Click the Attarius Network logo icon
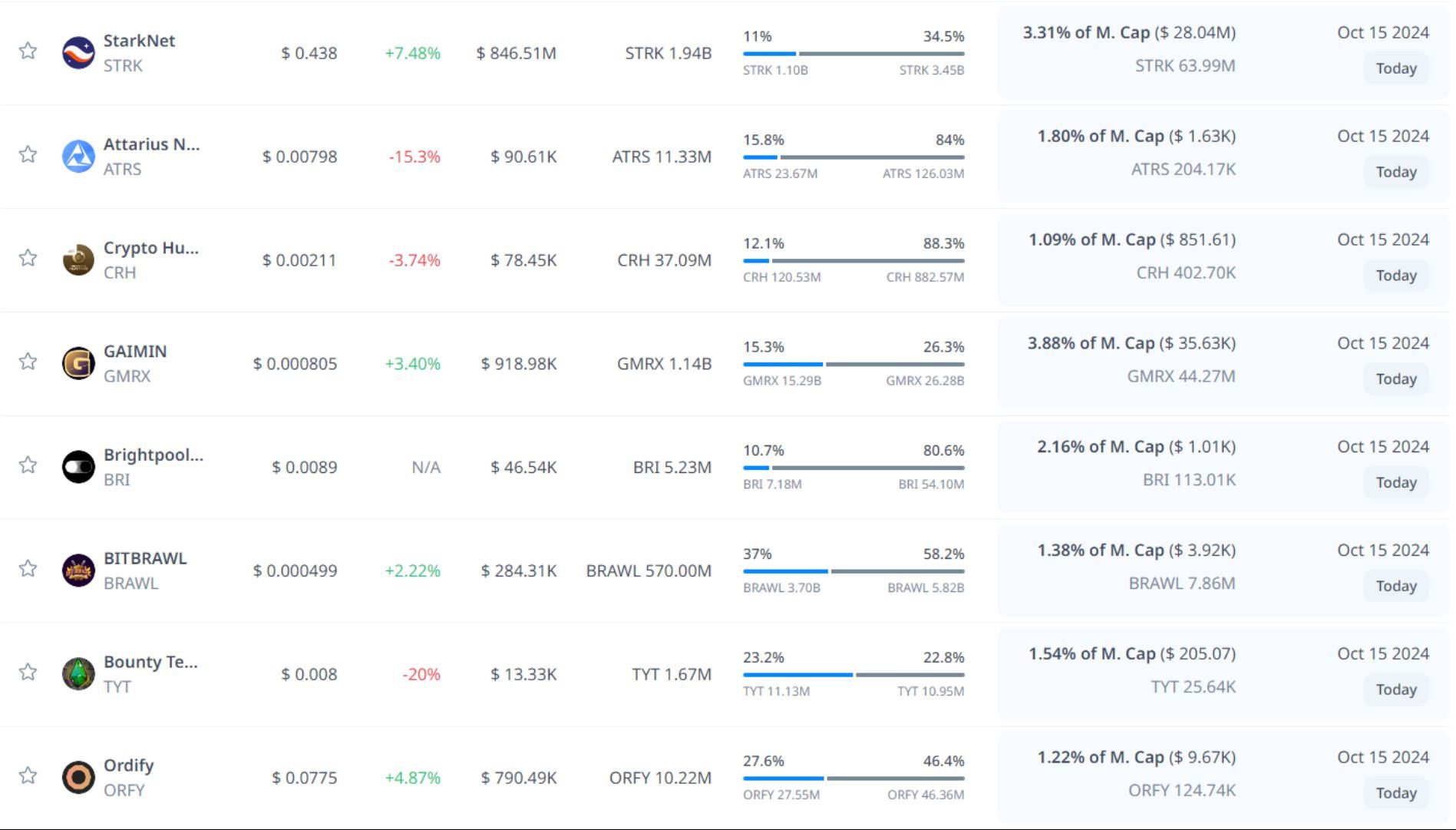Viewport: 1456px width, 830px height. point(78,157)
